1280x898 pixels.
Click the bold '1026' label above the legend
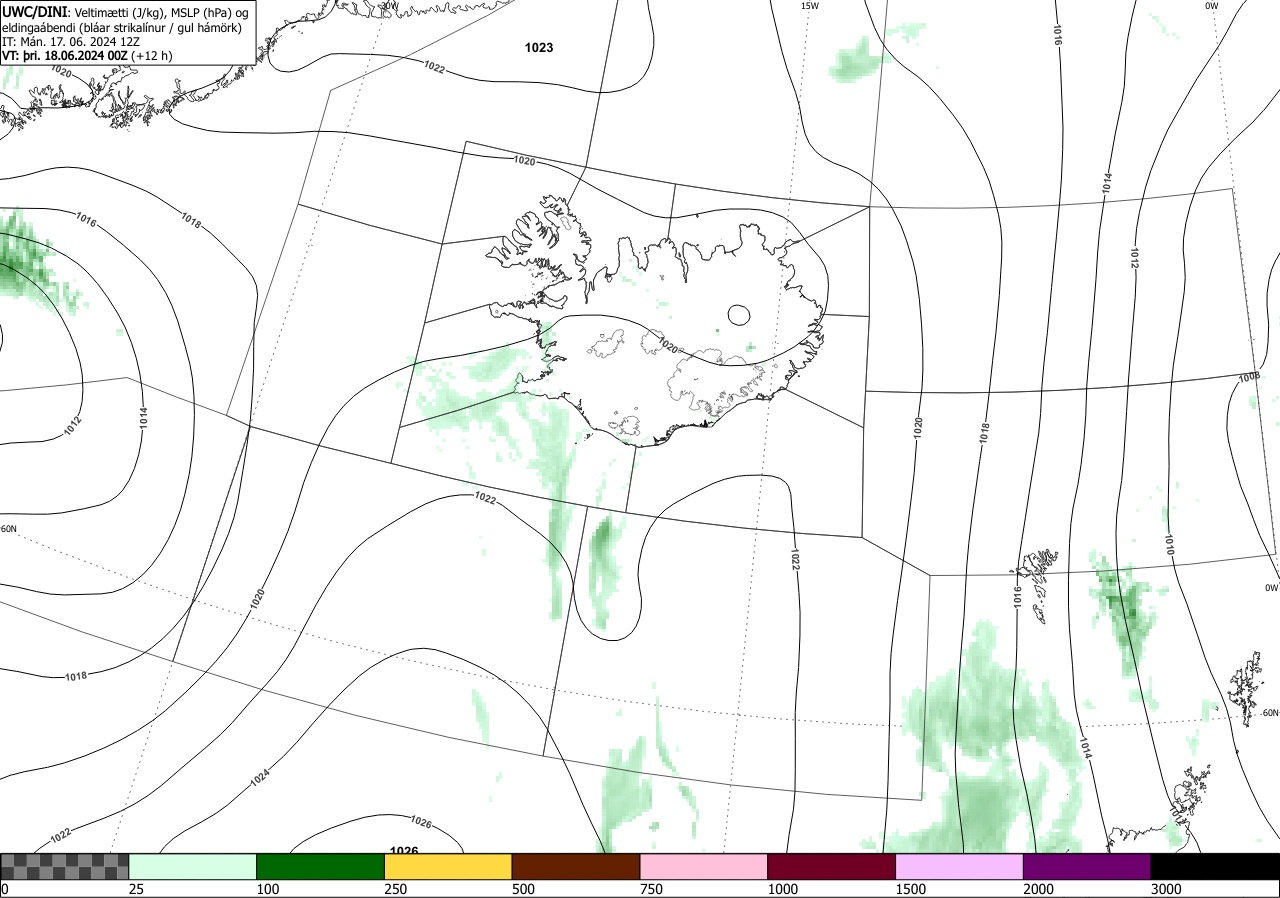[403, 851]
